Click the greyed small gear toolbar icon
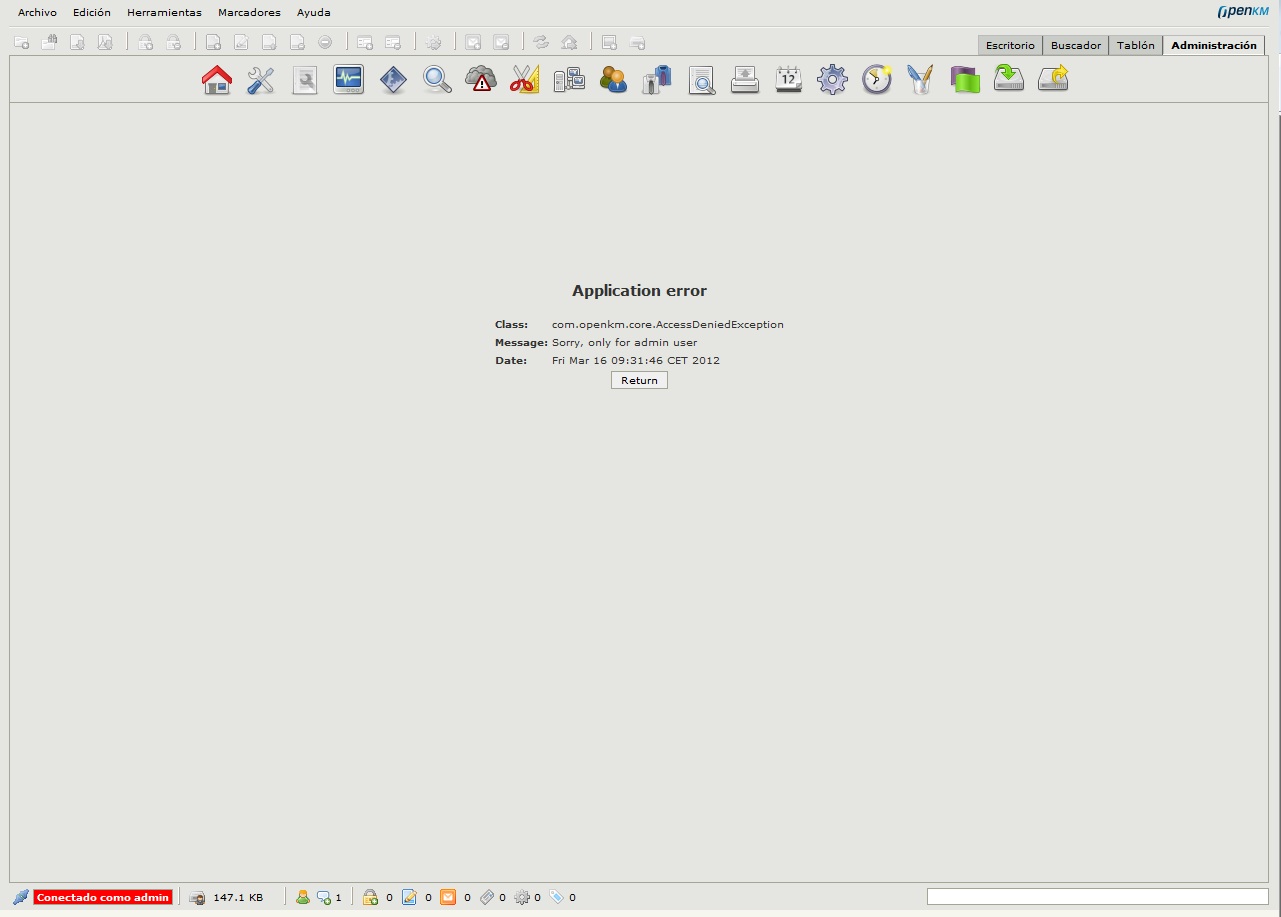This screenshot has height=917, width=1281. [x=433, y=42]
